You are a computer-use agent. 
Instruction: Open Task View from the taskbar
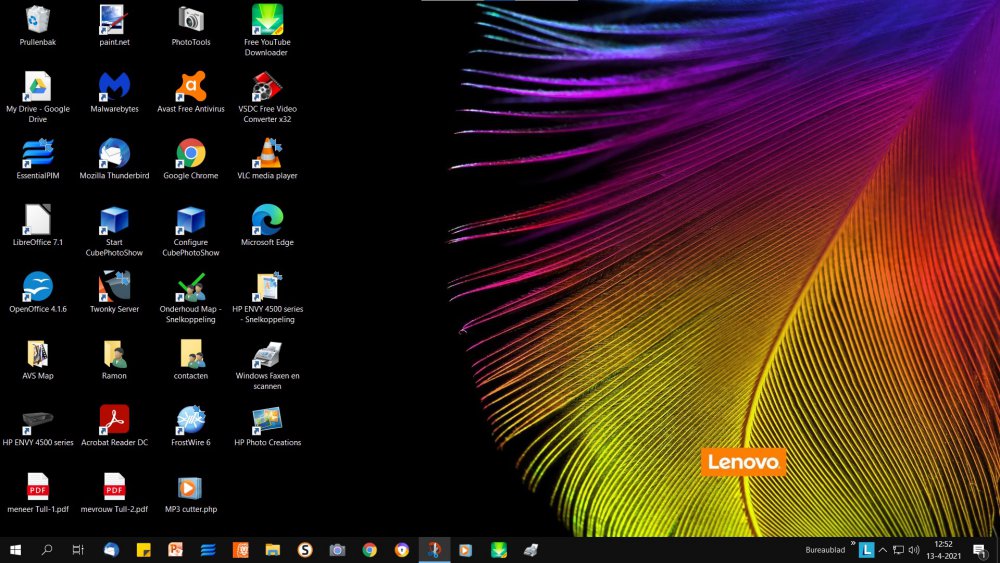[x=78, y=550]
